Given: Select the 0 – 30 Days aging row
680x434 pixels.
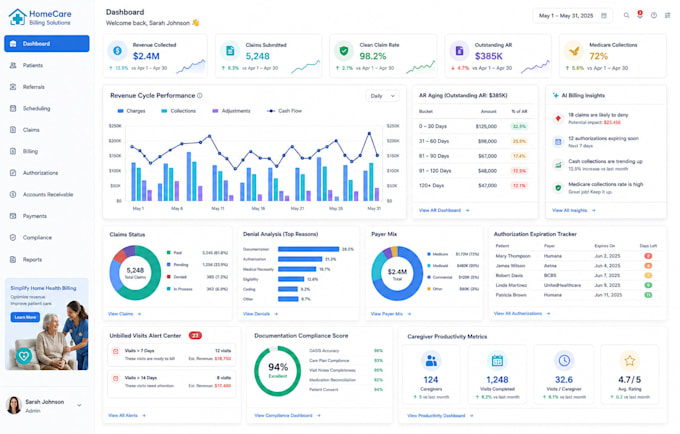Looking at the screenshot, I should 474,127.
